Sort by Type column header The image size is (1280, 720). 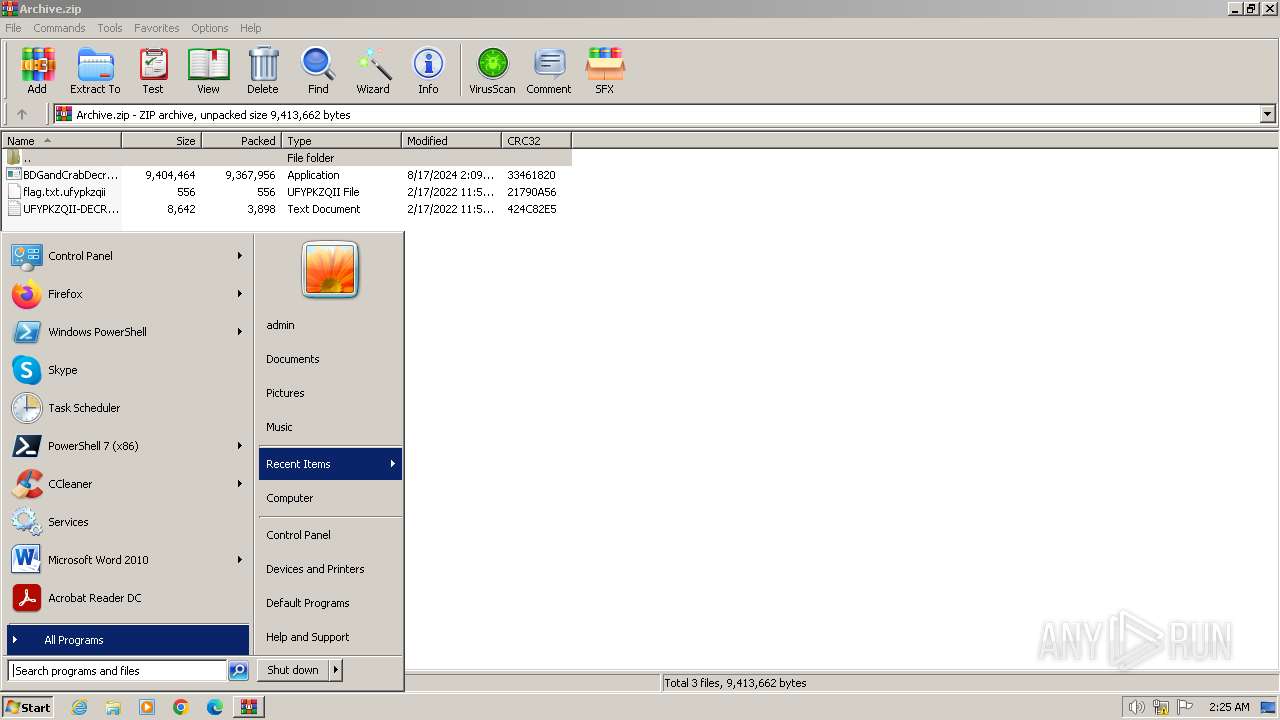tap(341, 141)
